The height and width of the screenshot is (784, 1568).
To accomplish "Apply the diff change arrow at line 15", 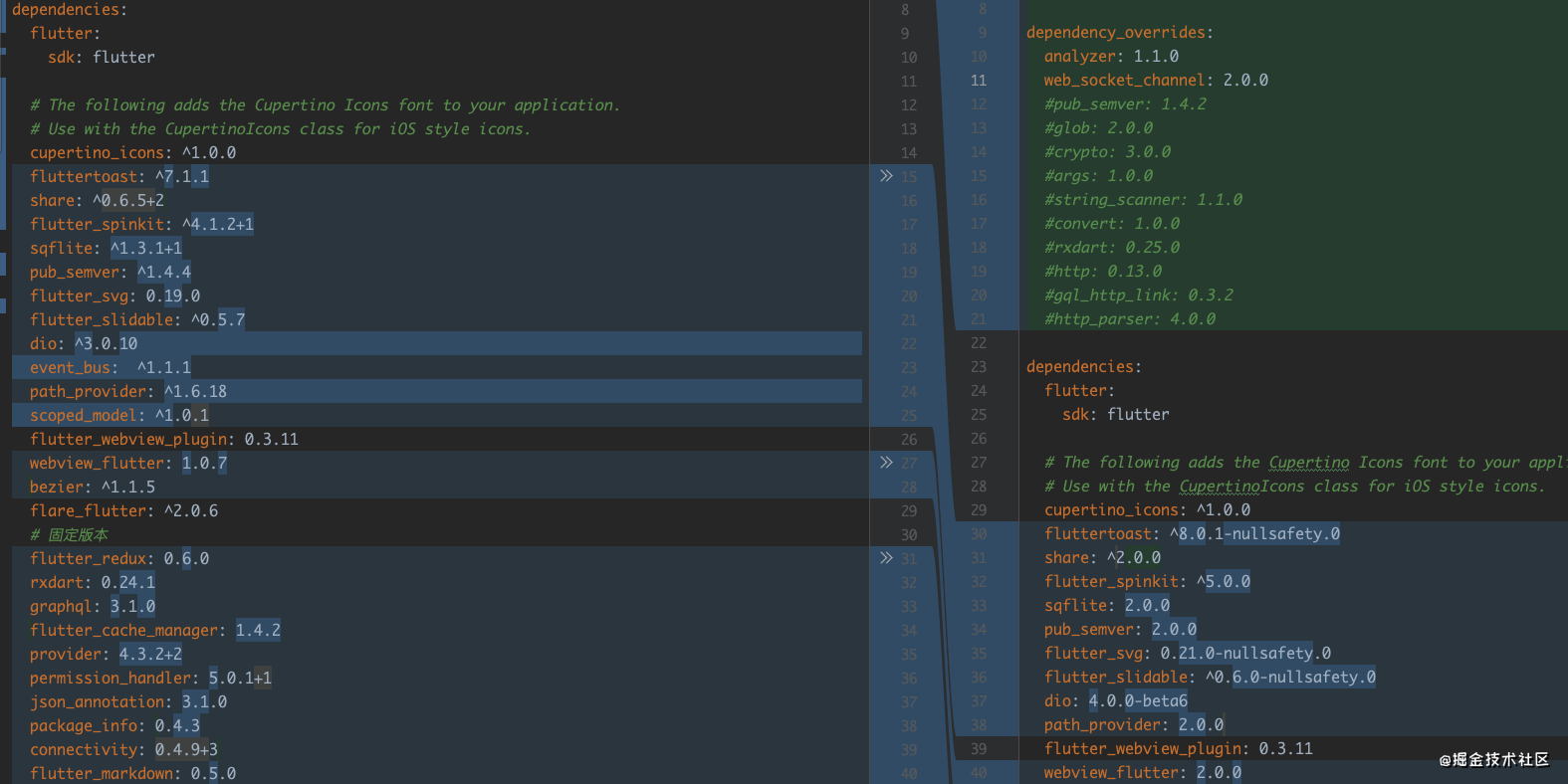I will (886, 176).
